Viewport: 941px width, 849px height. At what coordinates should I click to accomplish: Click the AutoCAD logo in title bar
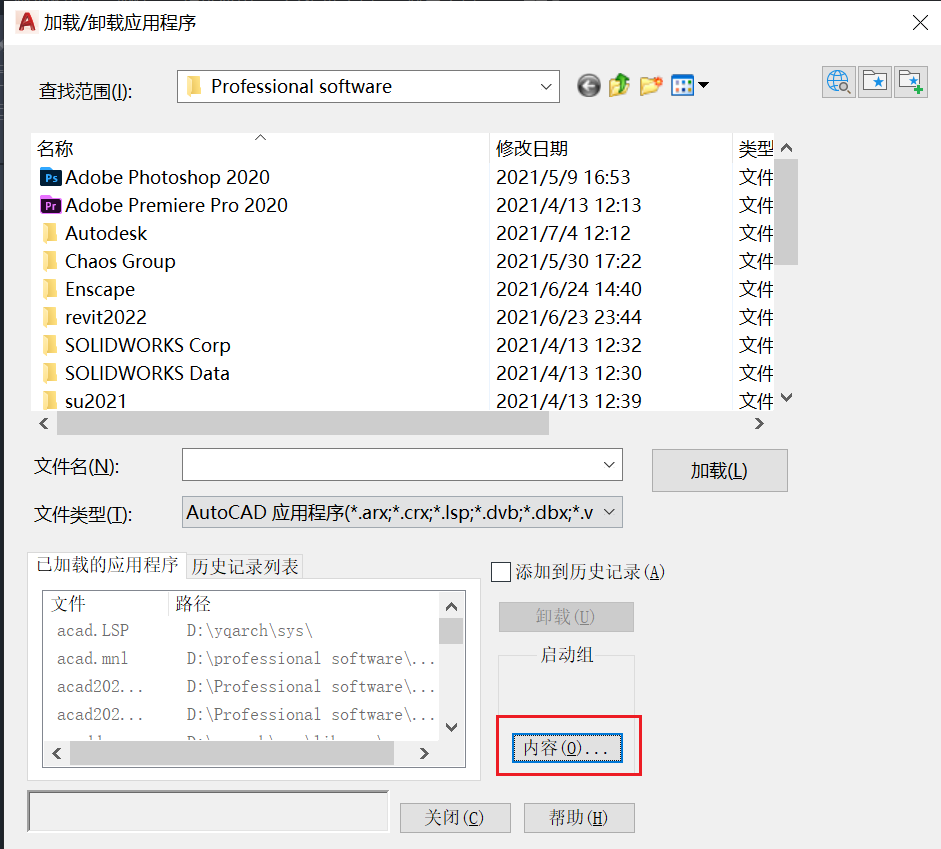(27, 22)
